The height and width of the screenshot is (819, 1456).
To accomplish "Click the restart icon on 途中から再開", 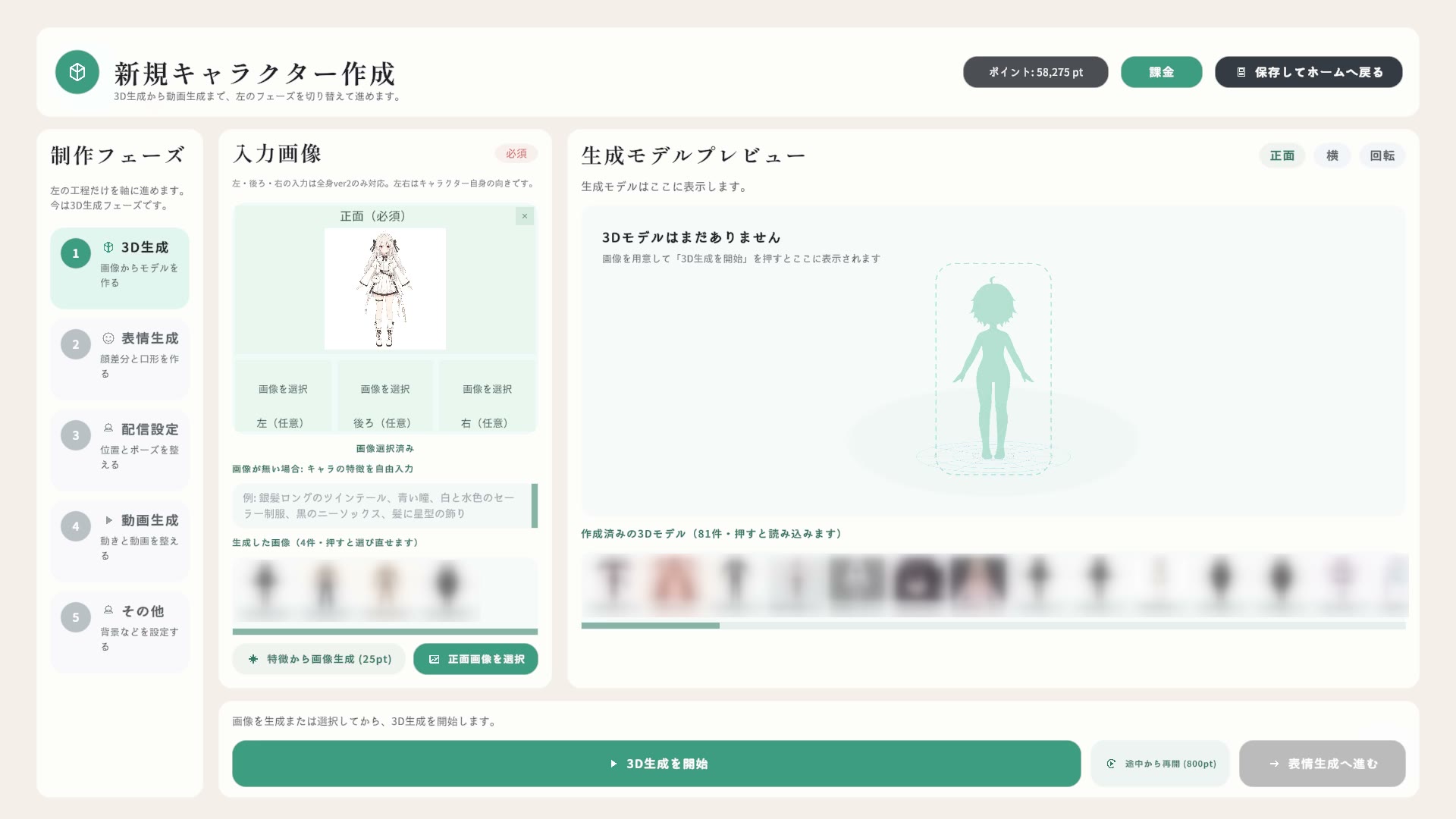I will pyautogui.click(x=1111, y=764).
